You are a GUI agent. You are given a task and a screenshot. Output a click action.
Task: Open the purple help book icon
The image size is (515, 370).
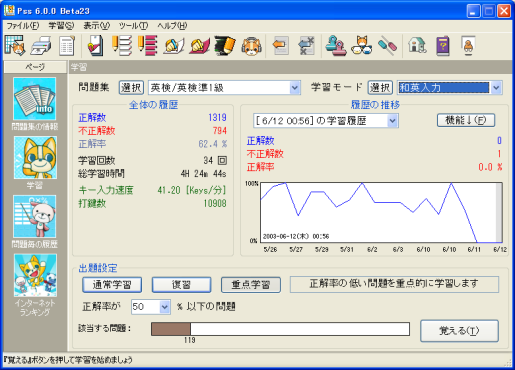point(443,46)
